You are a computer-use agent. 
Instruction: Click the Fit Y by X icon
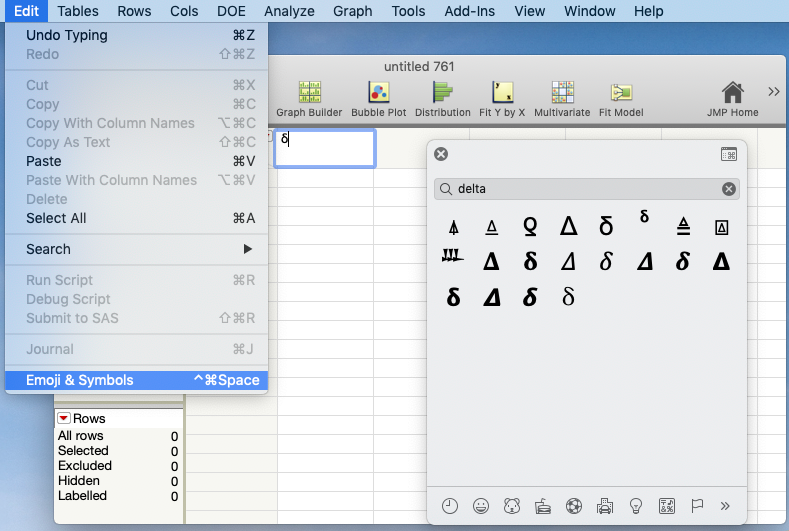pyautogui.click(x=502, y=99)
